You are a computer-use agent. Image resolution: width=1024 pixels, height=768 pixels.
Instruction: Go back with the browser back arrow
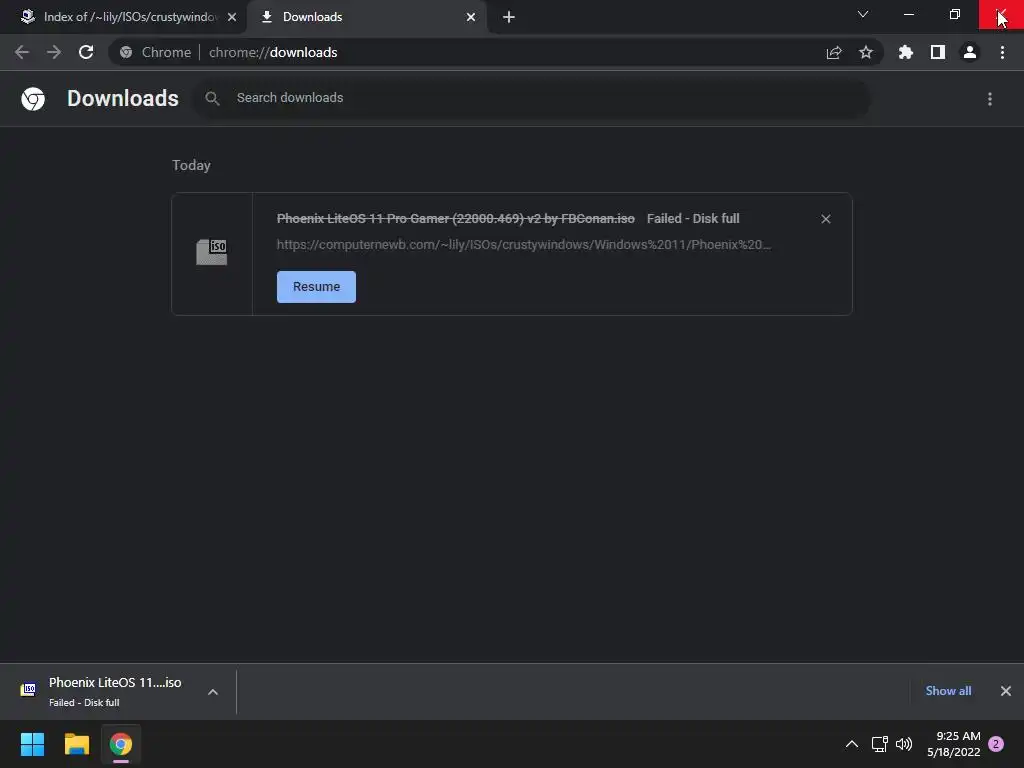pyautogui.click(x=22, y=52)
